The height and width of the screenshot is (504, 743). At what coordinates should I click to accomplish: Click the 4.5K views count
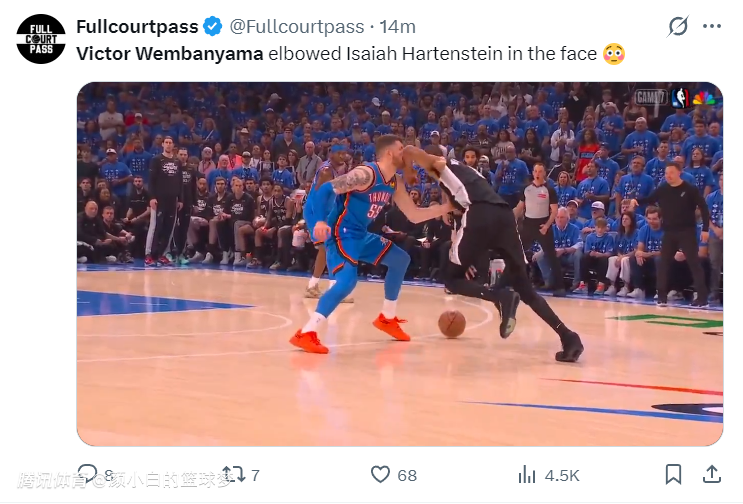coord(562,476)
